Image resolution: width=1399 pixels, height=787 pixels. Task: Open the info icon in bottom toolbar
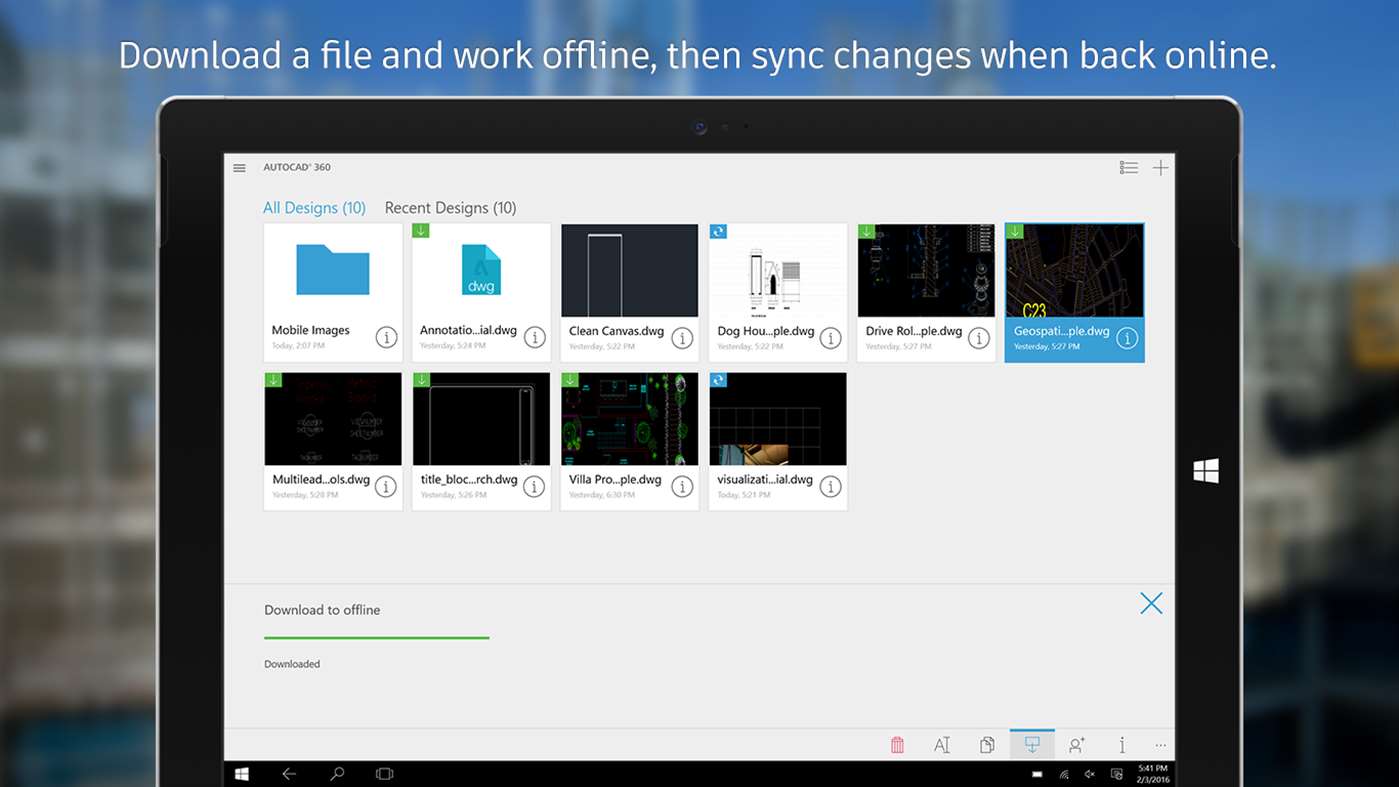[1122, 745]
